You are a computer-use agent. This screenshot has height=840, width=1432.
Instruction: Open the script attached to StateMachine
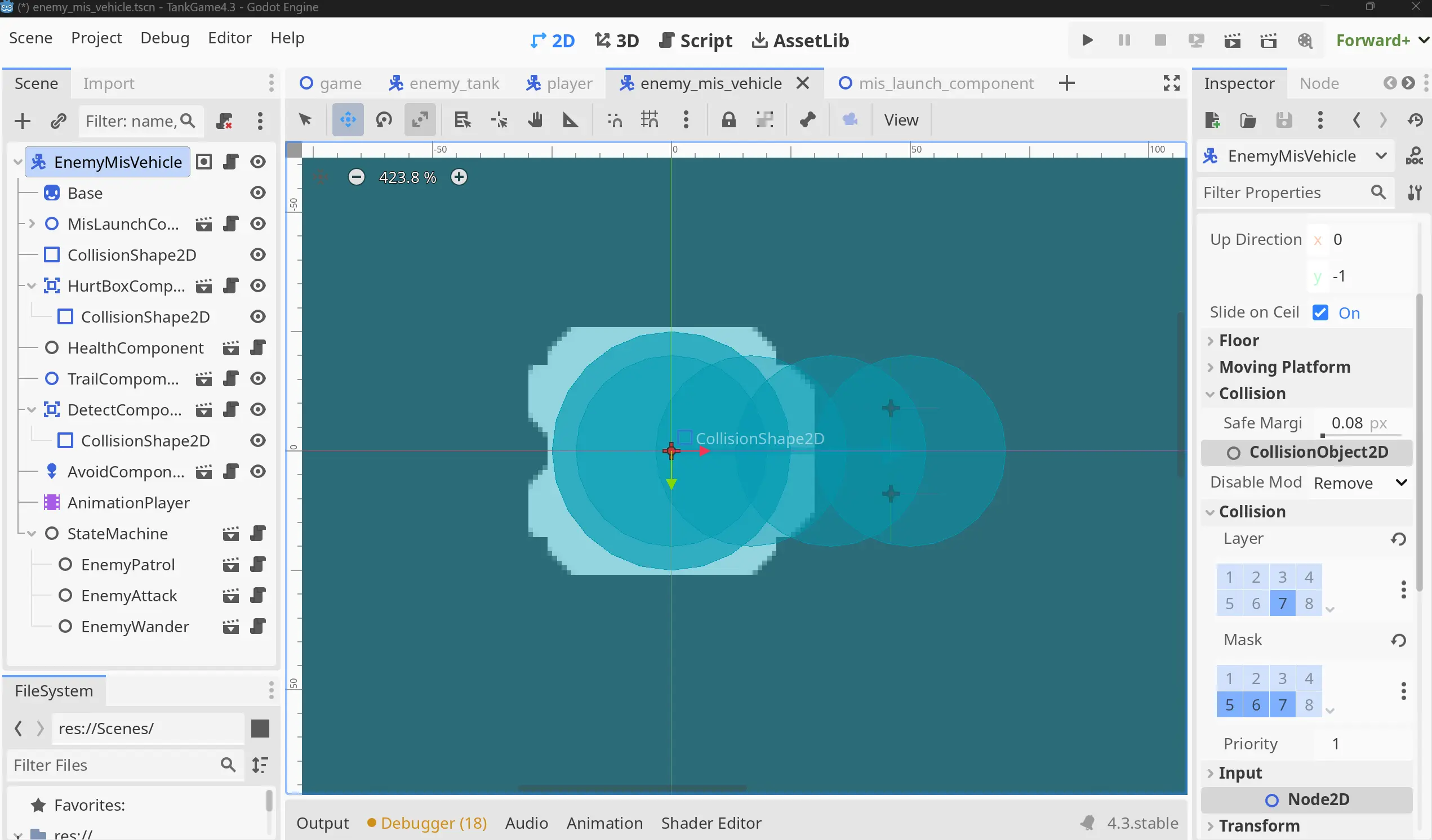pos(258,534)
